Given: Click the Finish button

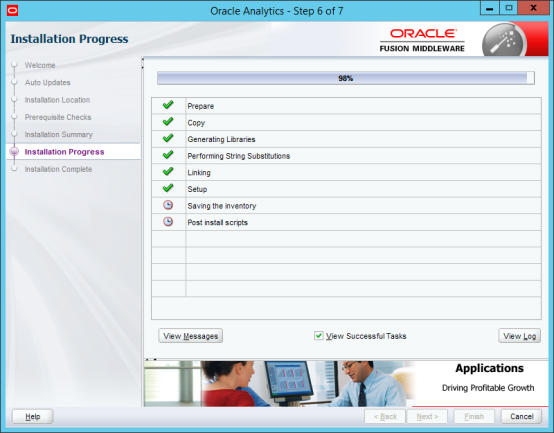Looking at the screenshot, I should [x=474, y=416].
